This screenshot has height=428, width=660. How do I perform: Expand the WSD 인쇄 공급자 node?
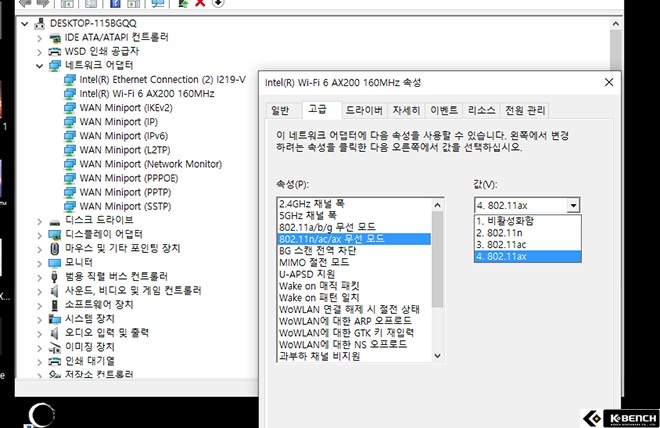pyautogui.click(x=40, y=52)
